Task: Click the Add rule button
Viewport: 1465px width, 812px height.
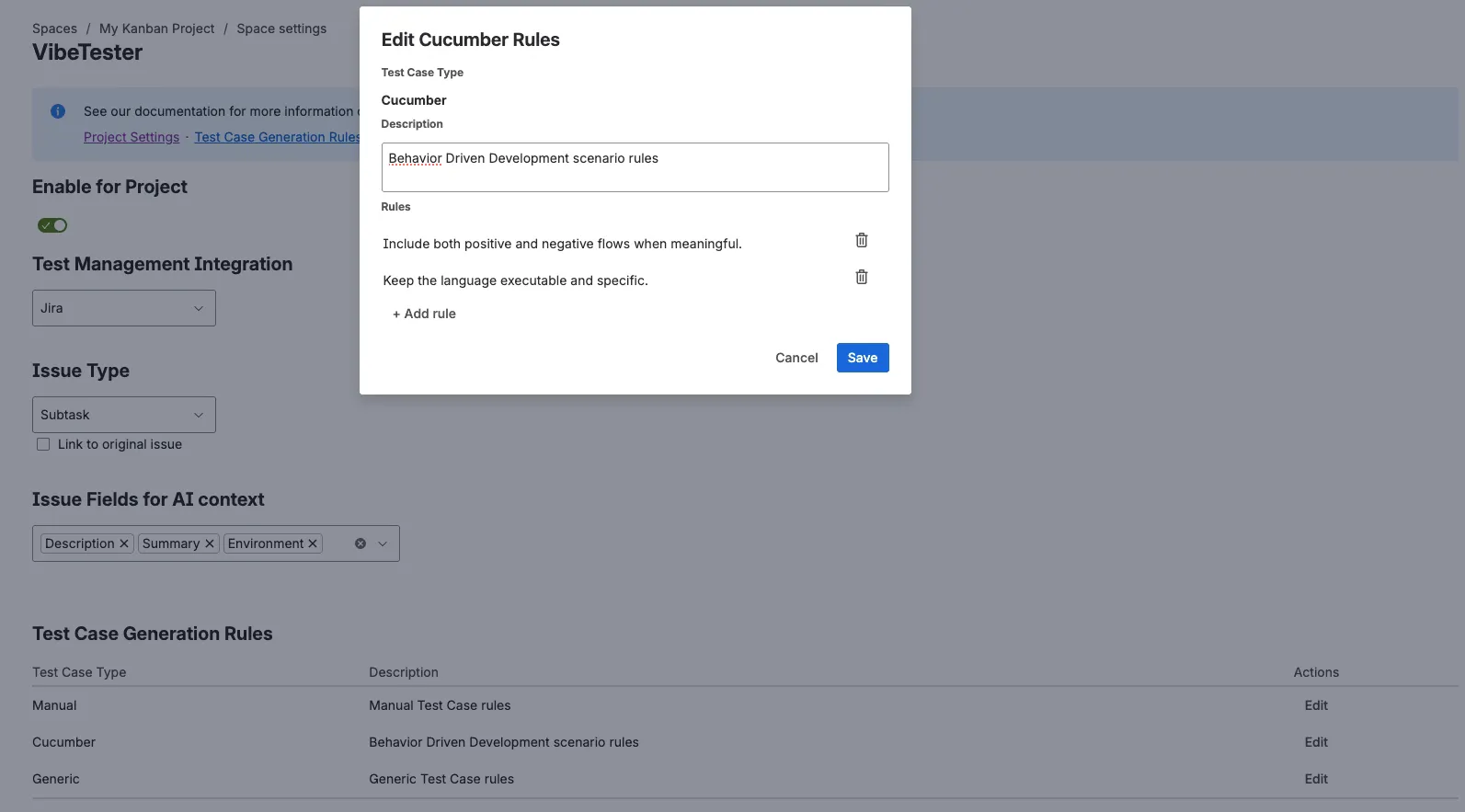Action: (x=424, y=314)
